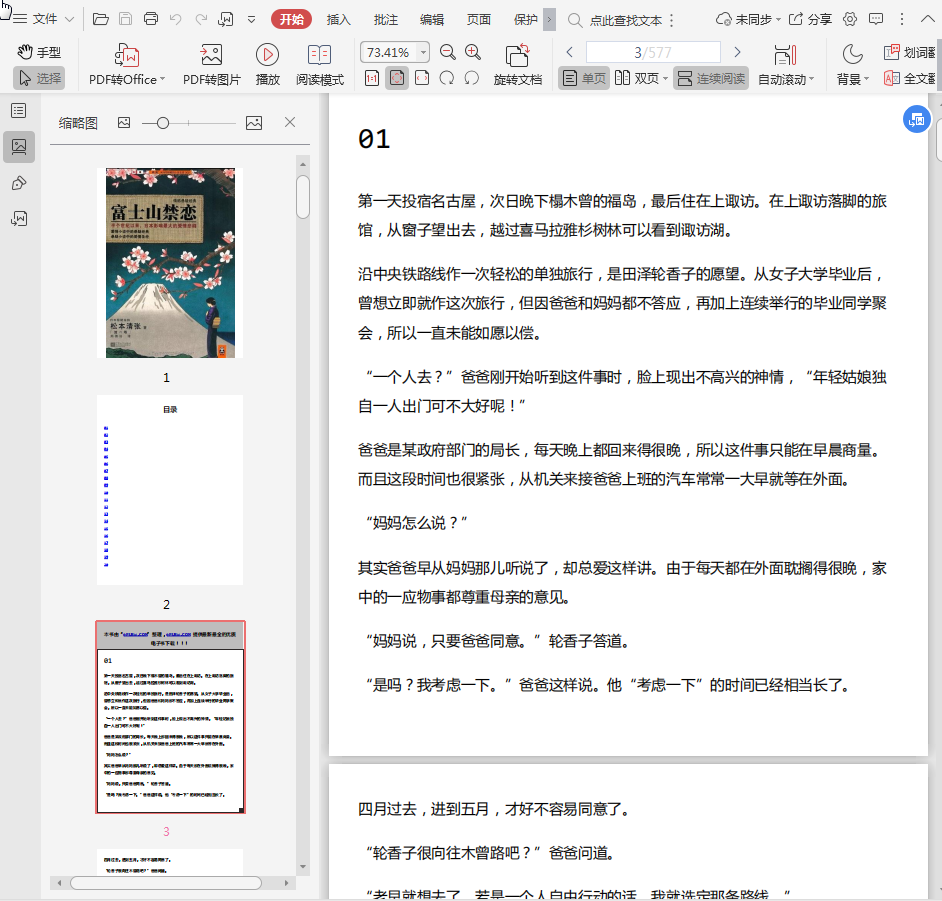This screenshot has height=901, width=942.
Task: Adjust the thumbnail size slider
Action: [163, 123]
